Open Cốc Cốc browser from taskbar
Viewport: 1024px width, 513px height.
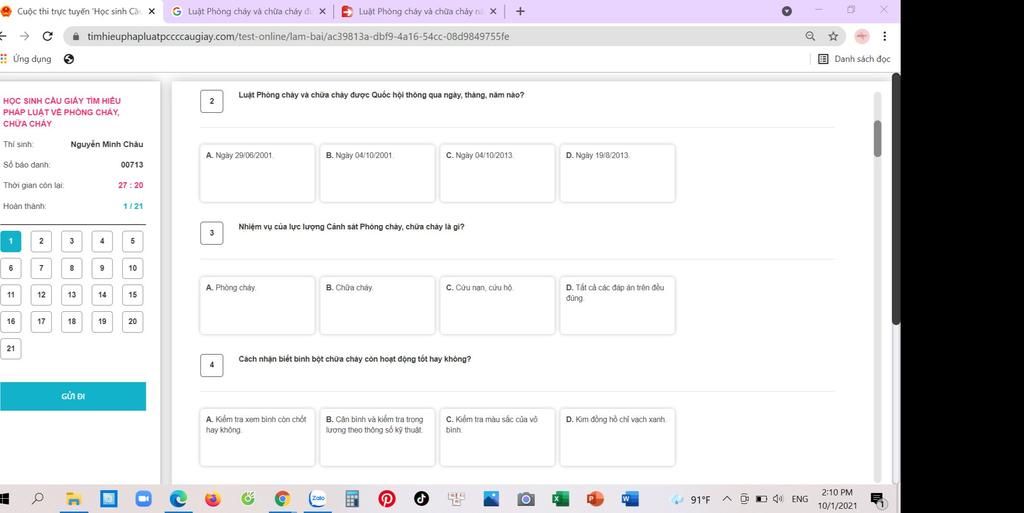tap(248, 499)
